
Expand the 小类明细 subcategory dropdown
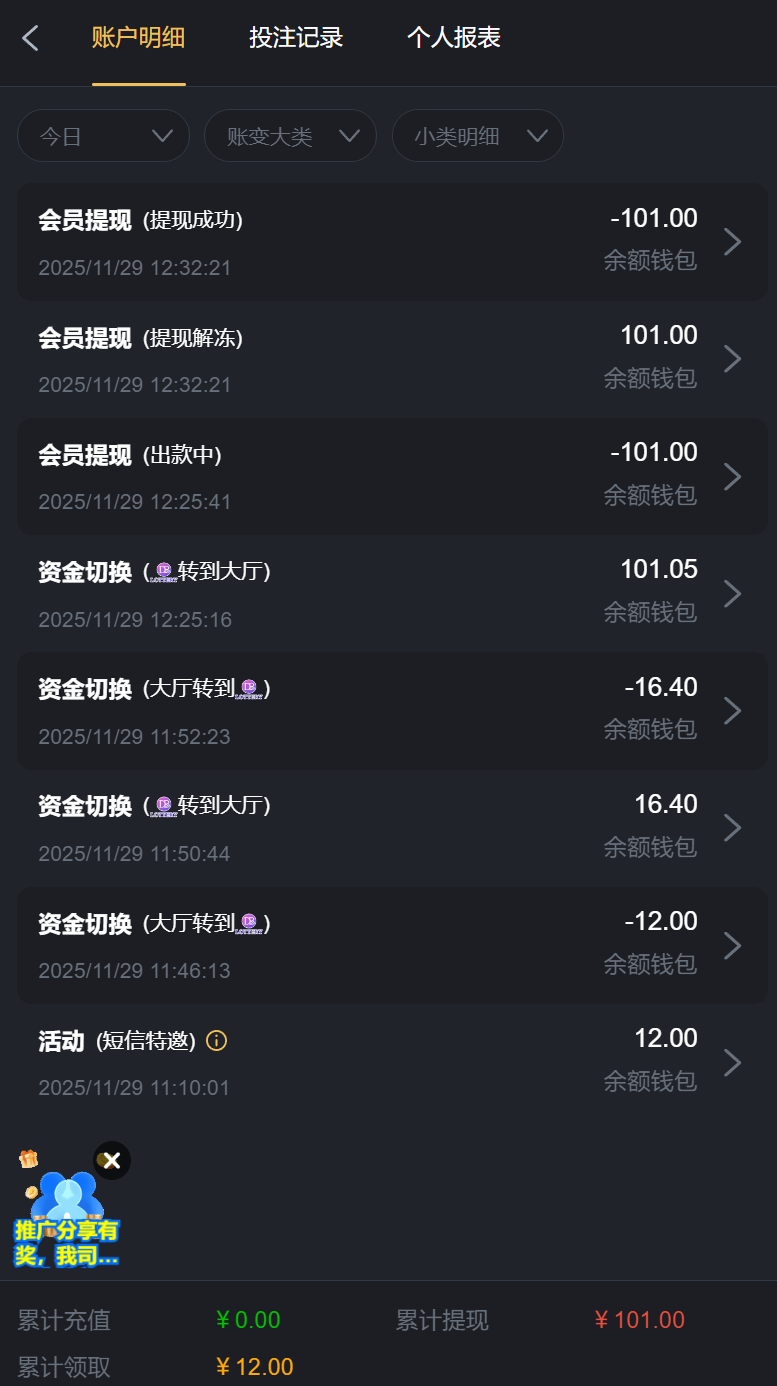click(x=478, y=136)
